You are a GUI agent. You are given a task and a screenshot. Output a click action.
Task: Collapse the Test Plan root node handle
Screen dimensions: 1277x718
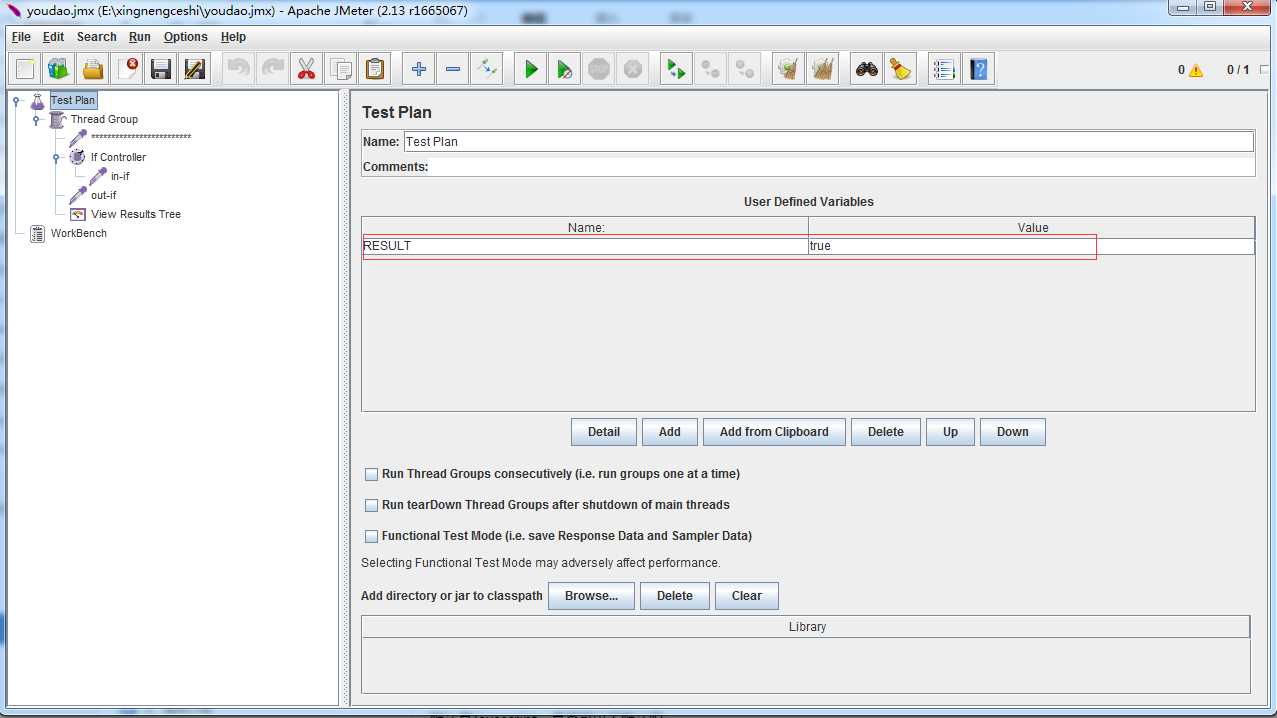point(17,101)
